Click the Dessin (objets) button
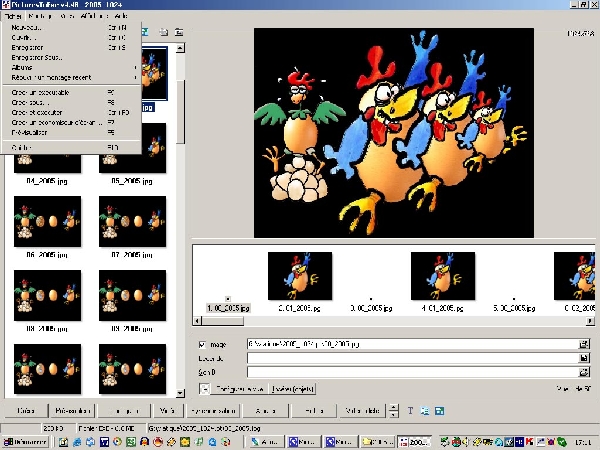Viewport: 600px width, 450px height. pyautogui.click(x=293, y=389)
